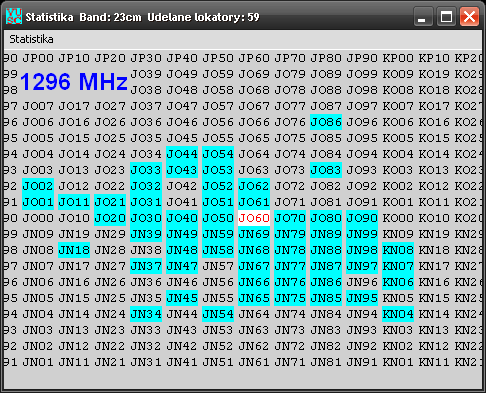Select locator KO09
486x393 pixels.
click(x=398, y=74)
